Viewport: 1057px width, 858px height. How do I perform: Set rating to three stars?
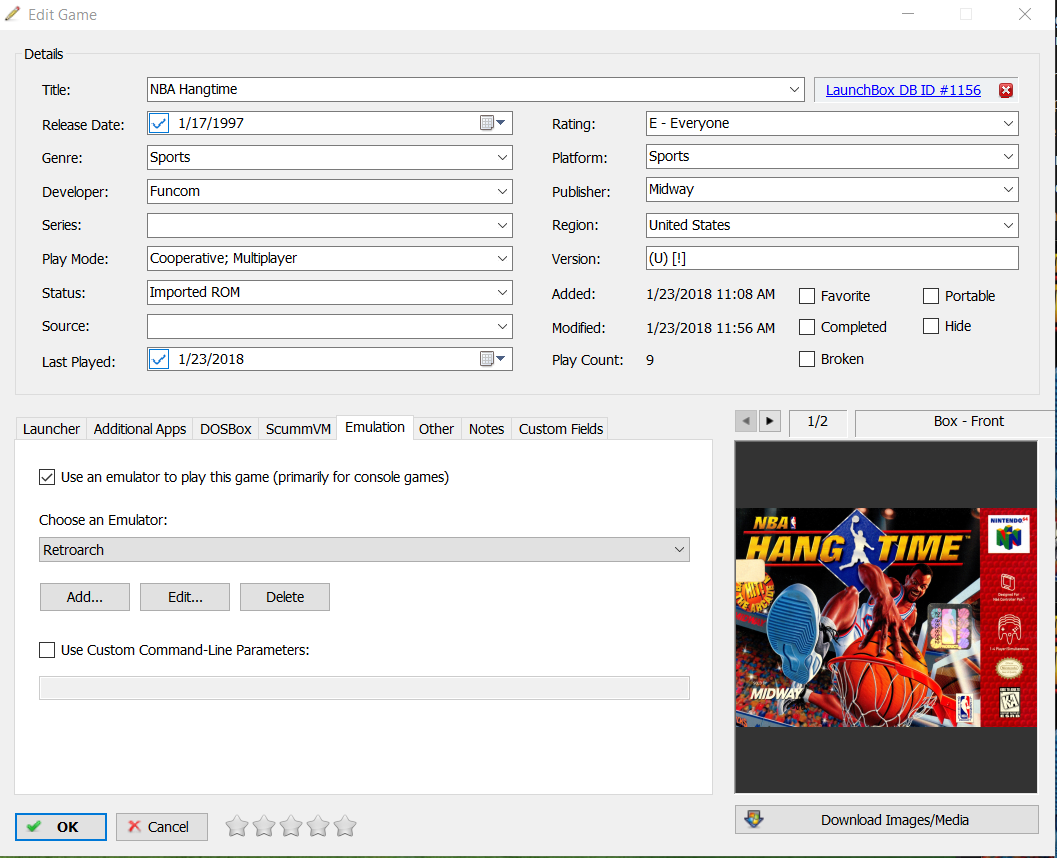click(291, 826)
